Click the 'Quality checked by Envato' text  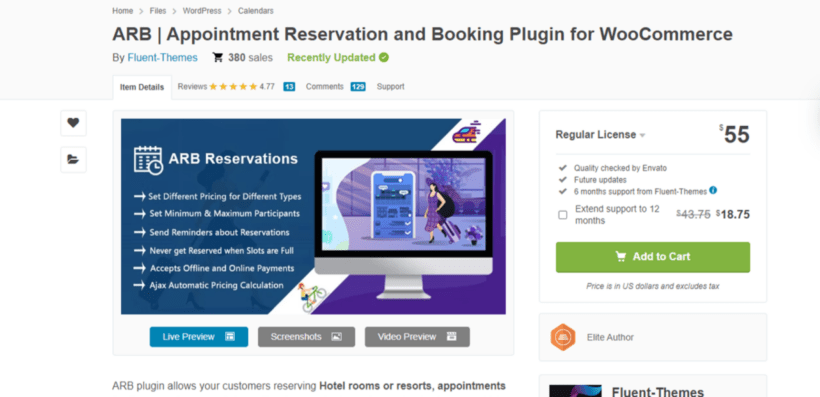(620, 168)
